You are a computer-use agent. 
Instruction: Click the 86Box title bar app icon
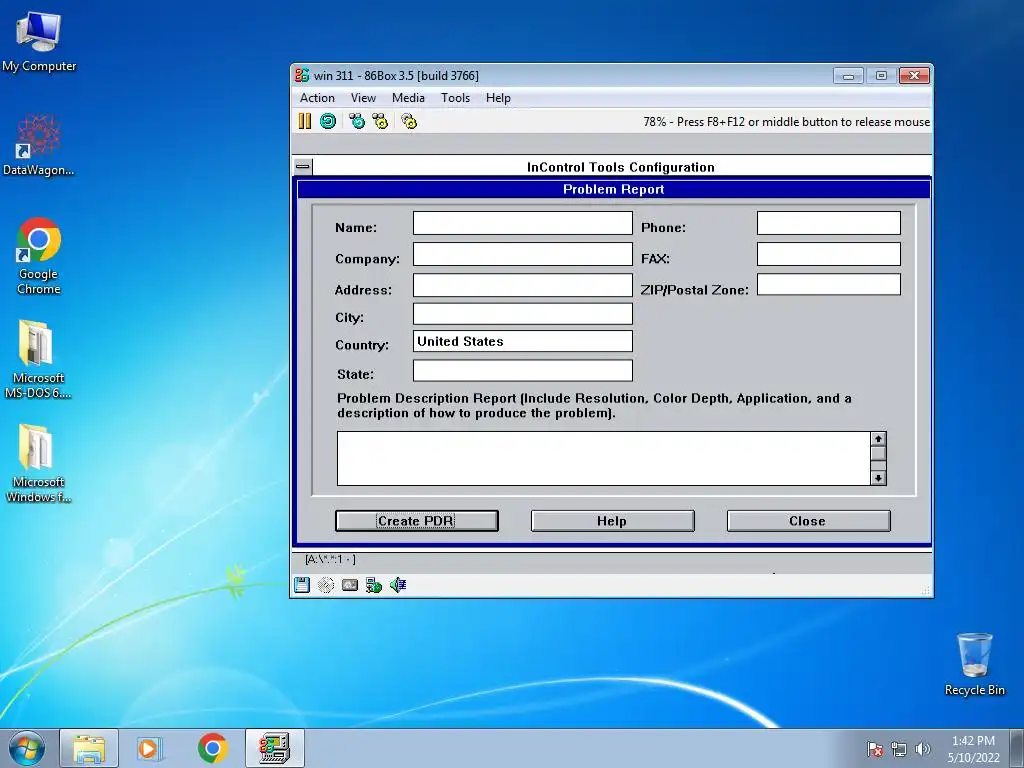pyautogui.click(x=302, y=75)
